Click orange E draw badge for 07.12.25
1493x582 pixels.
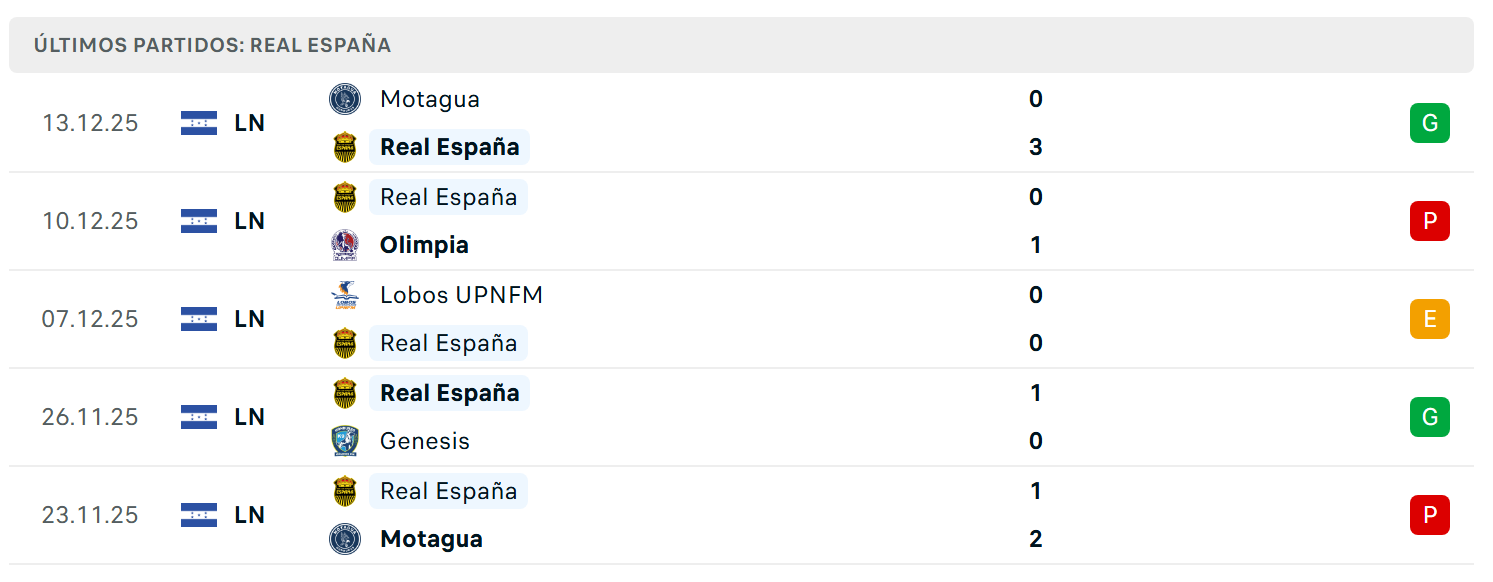coord(1430,319)
